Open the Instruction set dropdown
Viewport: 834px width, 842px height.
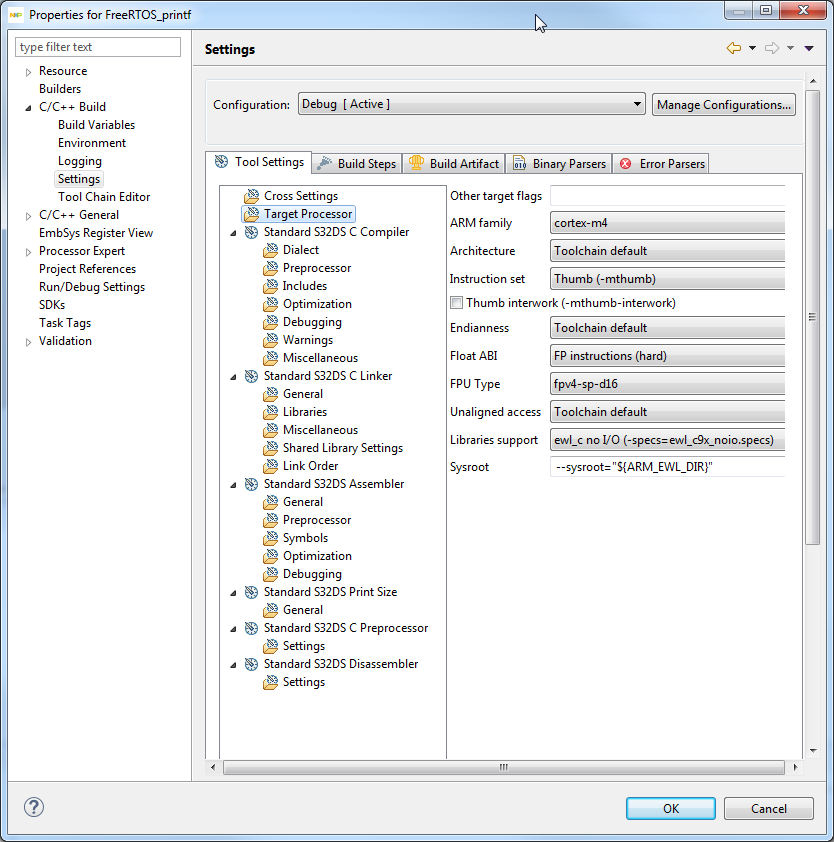[x=668, y=279]
